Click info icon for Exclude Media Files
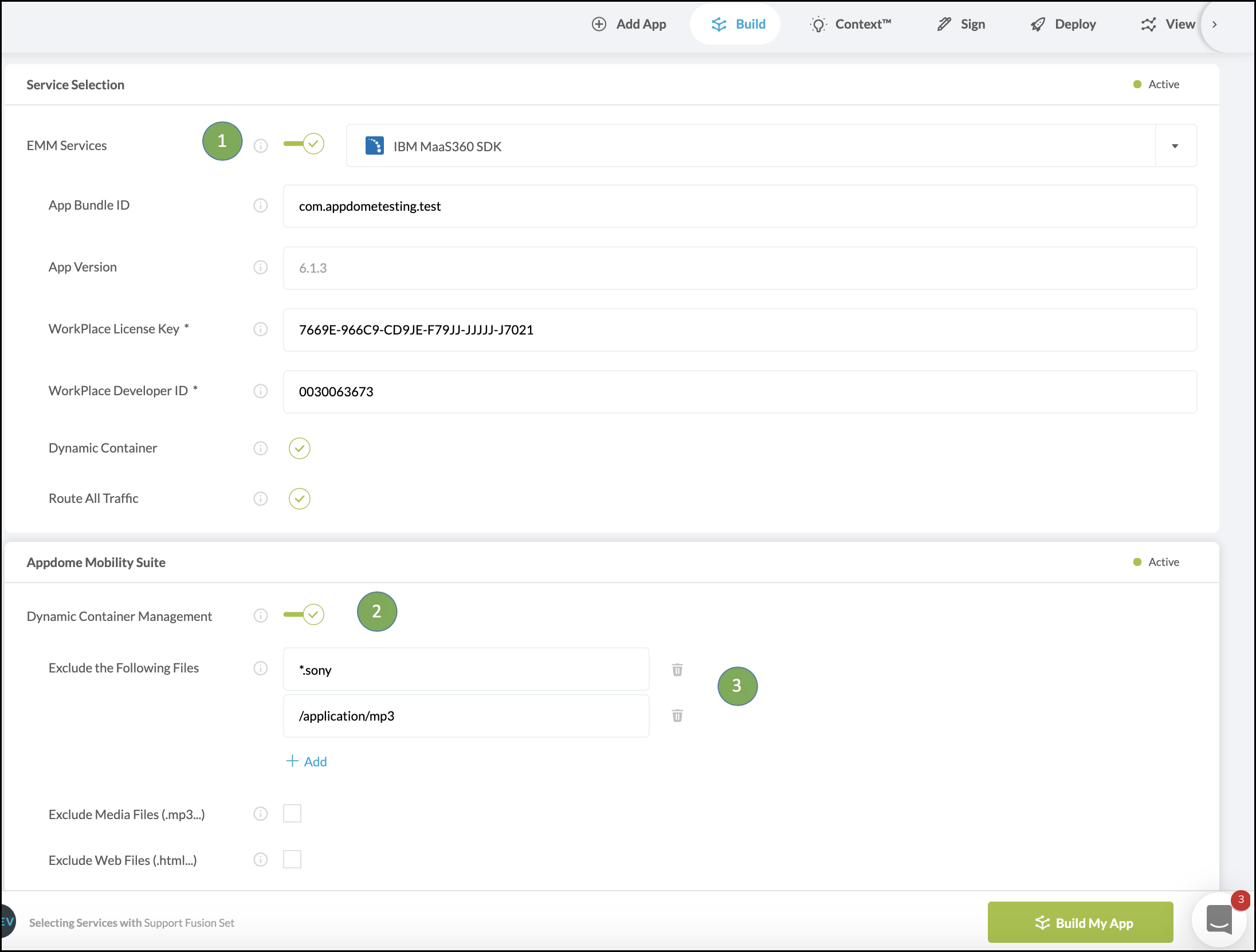Viewport: 1256px width, 952px height. pos(261,814)
